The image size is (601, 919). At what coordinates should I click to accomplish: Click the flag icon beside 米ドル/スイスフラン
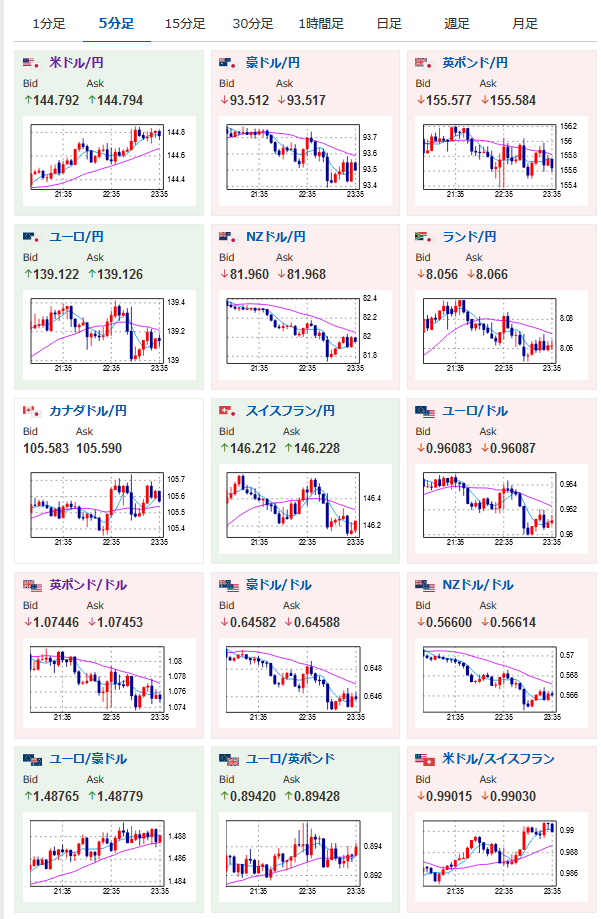pyautogui.click(x=425, y=759)
